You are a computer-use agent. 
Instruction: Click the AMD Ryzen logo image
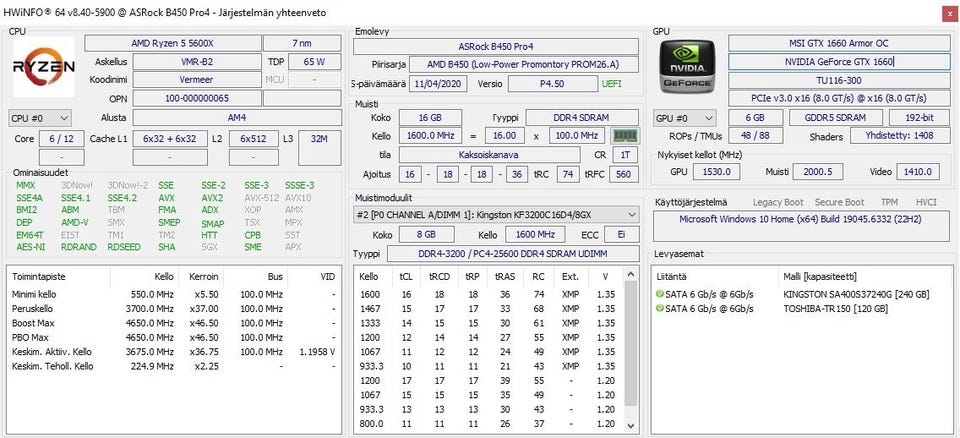(x=44, y=66)
